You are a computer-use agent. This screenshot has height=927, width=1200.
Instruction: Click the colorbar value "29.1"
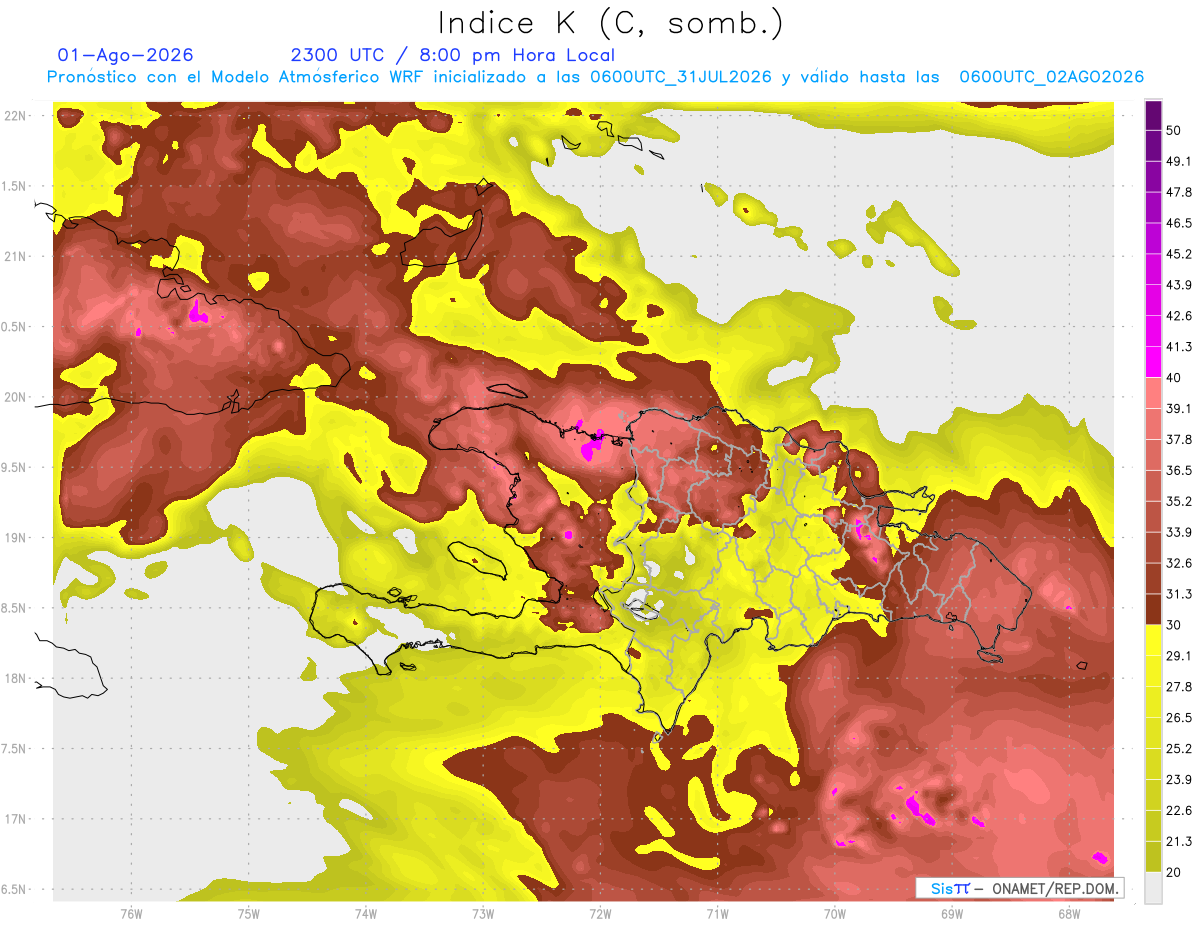click(x=1178, y=656)
